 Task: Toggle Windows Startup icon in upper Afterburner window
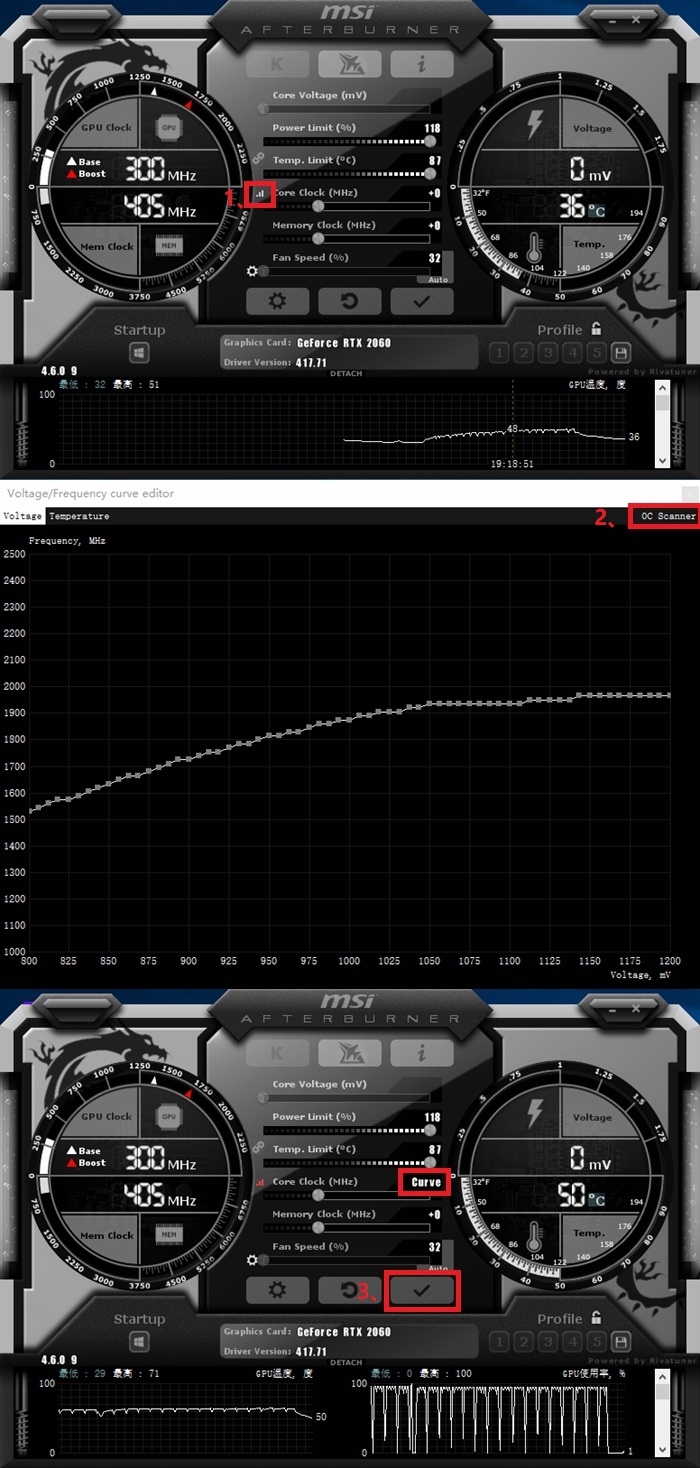pyautogui.click(x=139, y=353)
